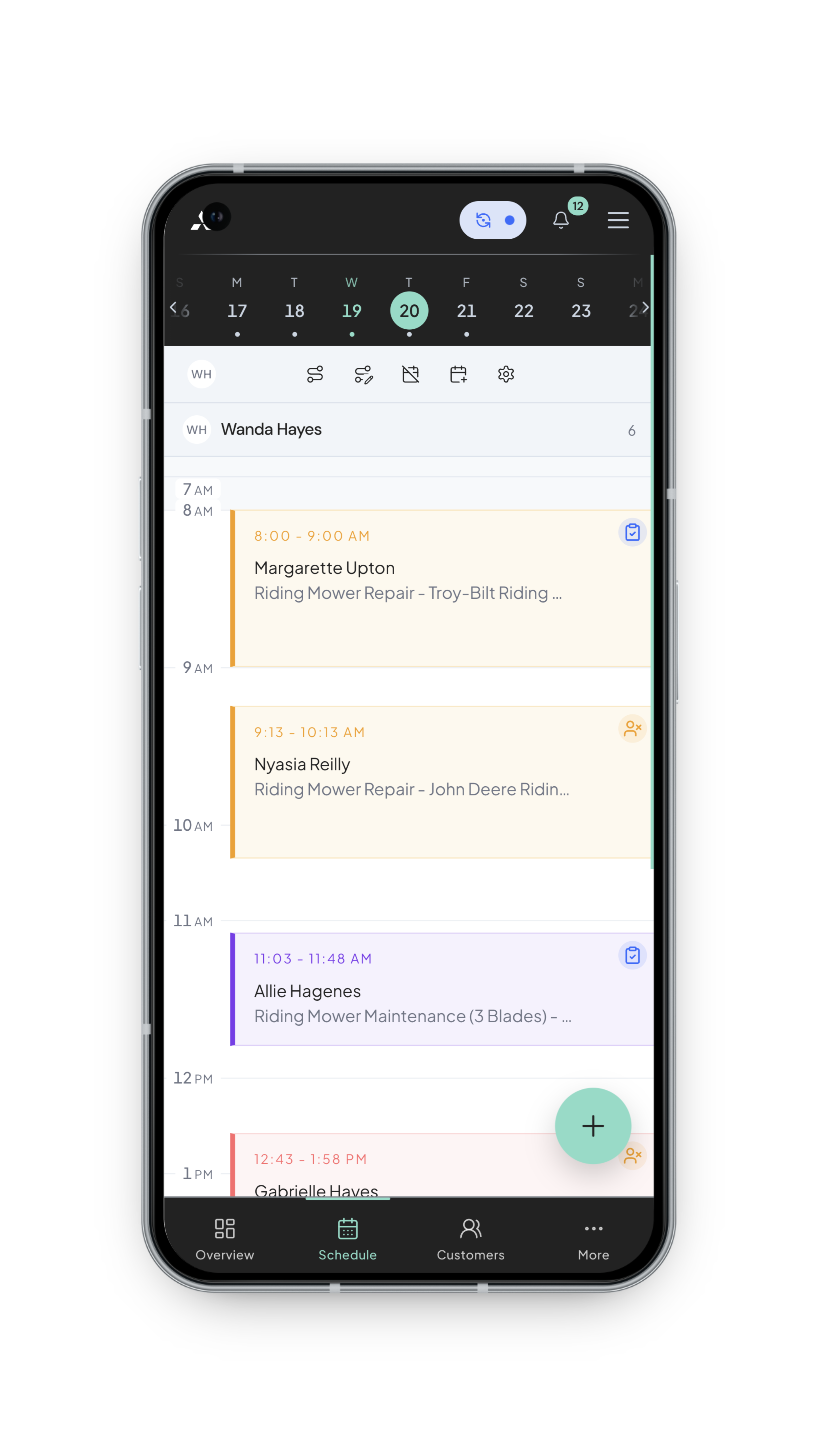Open schedule settings gear
819x1456 pixels.
click(x=506, y=374)
